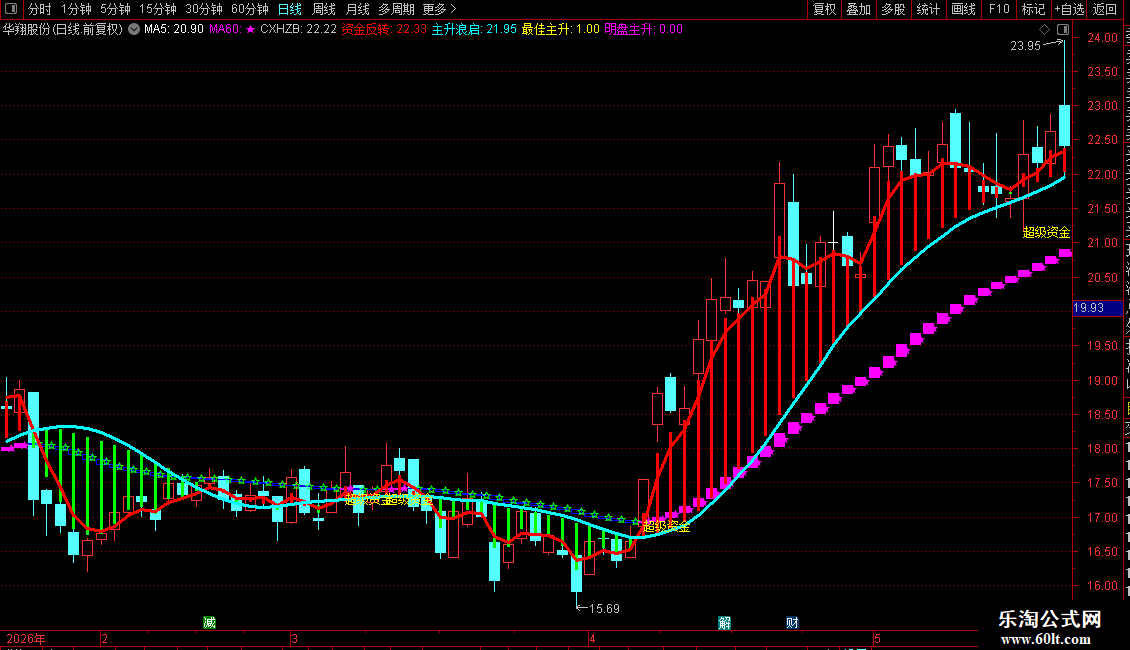Screen dimensions: 1130x650
Task: Click the 财 event marker icon
Action: (792, 623)
